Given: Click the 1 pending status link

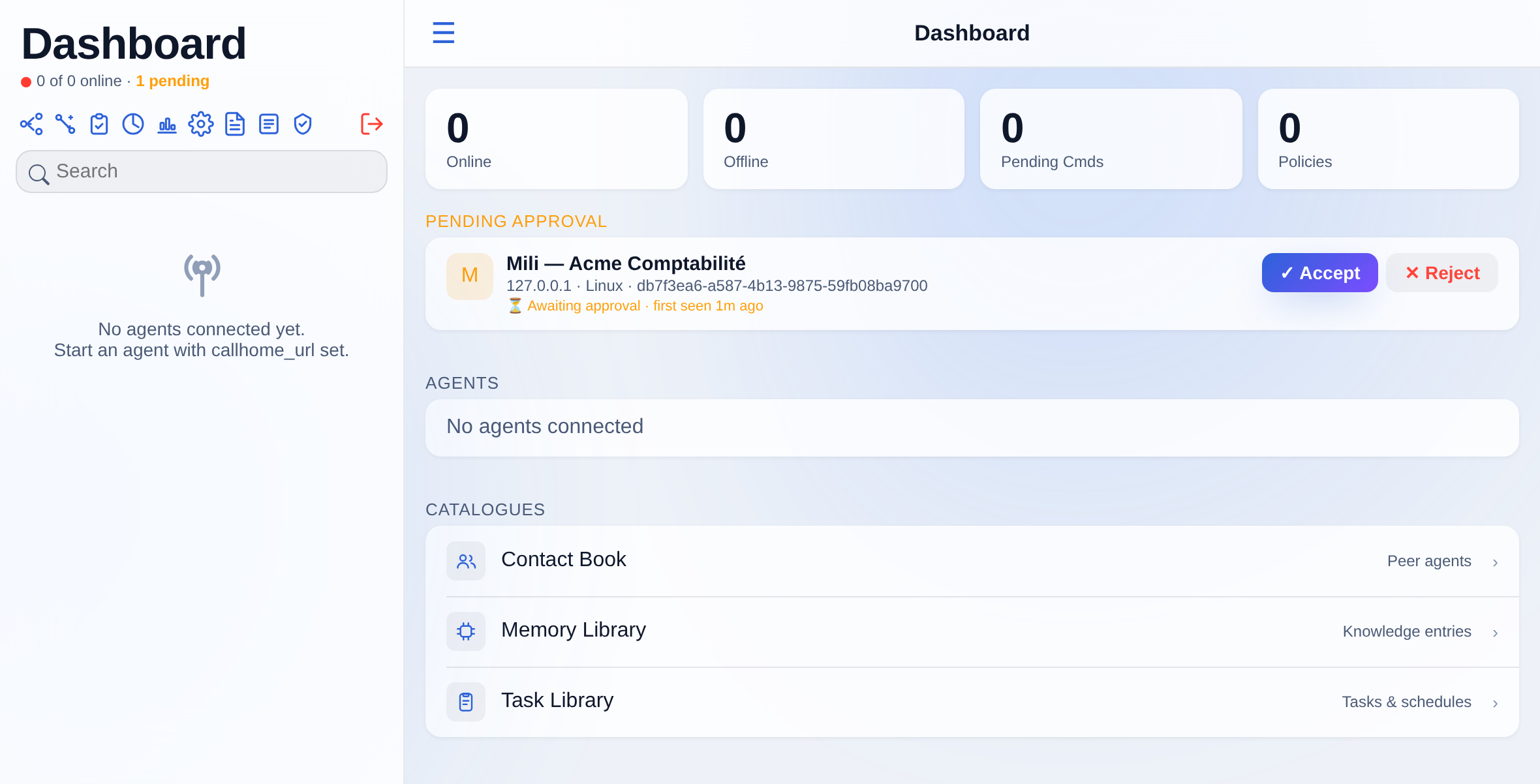Looking at the screenshot, I should click(172, 81).
